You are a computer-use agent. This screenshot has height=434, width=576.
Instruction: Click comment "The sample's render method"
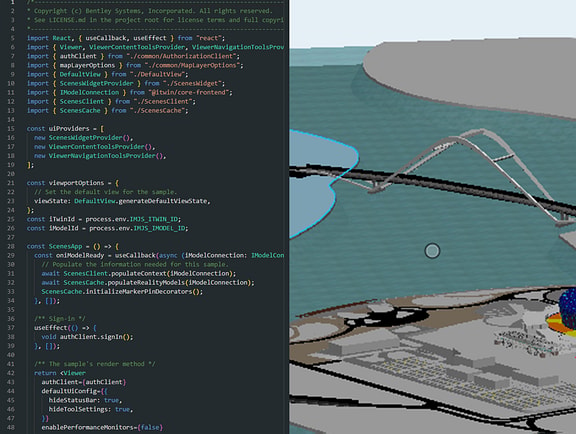coord(94,364)
